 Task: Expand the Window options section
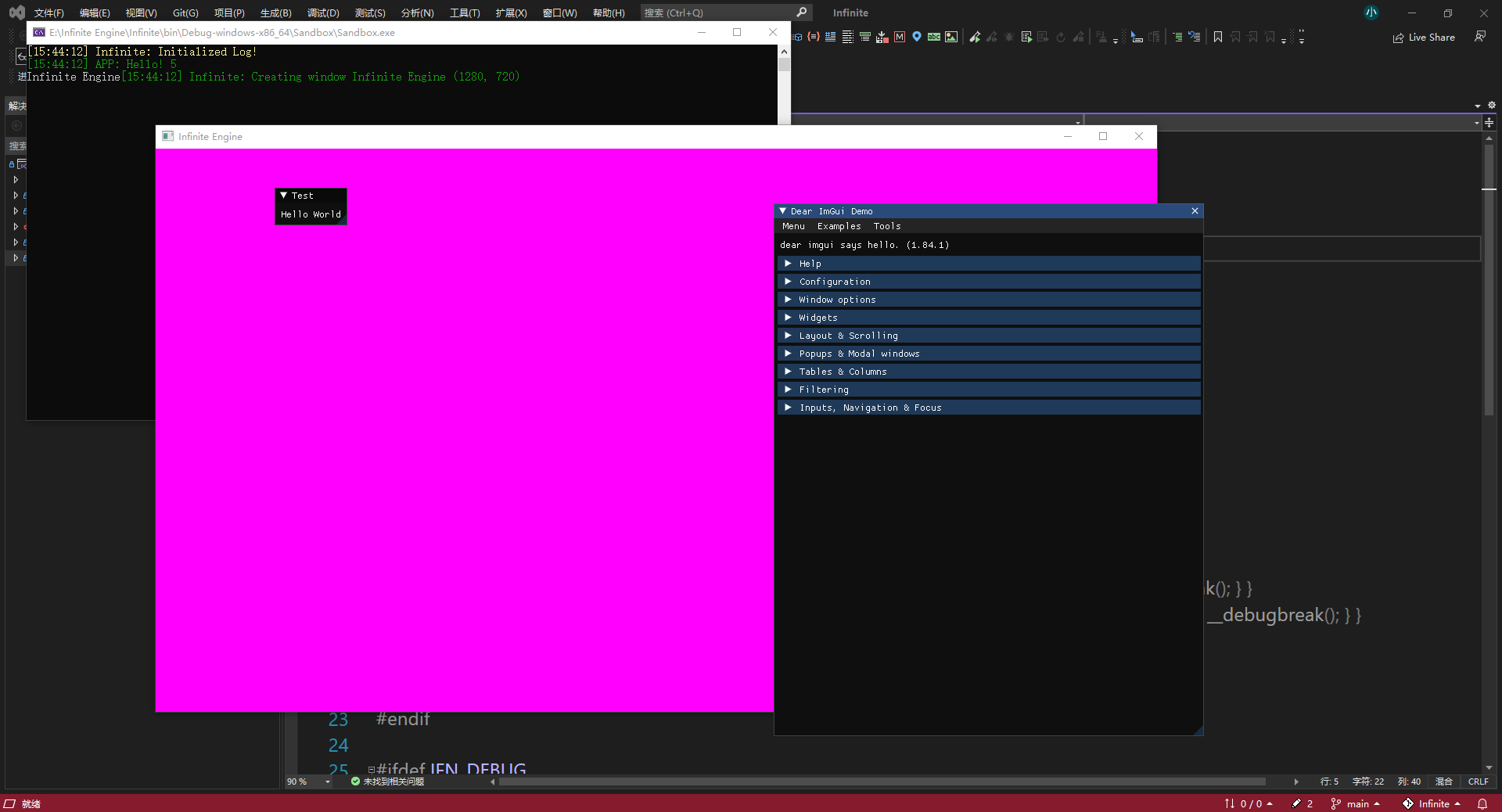pyautogui.click(x=989, y=300)
